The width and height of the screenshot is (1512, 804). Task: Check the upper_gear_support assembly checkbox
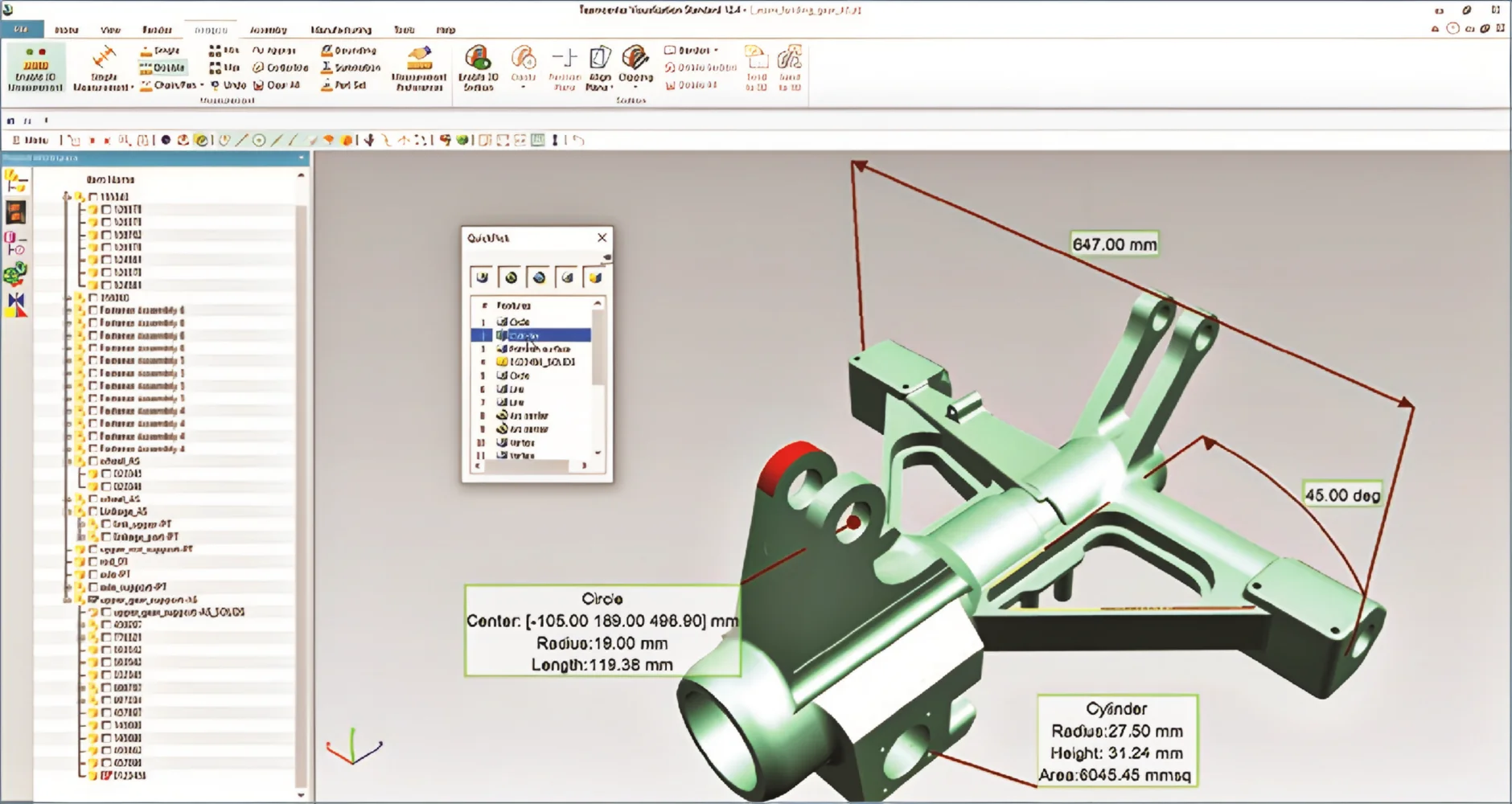coord(93,600)
